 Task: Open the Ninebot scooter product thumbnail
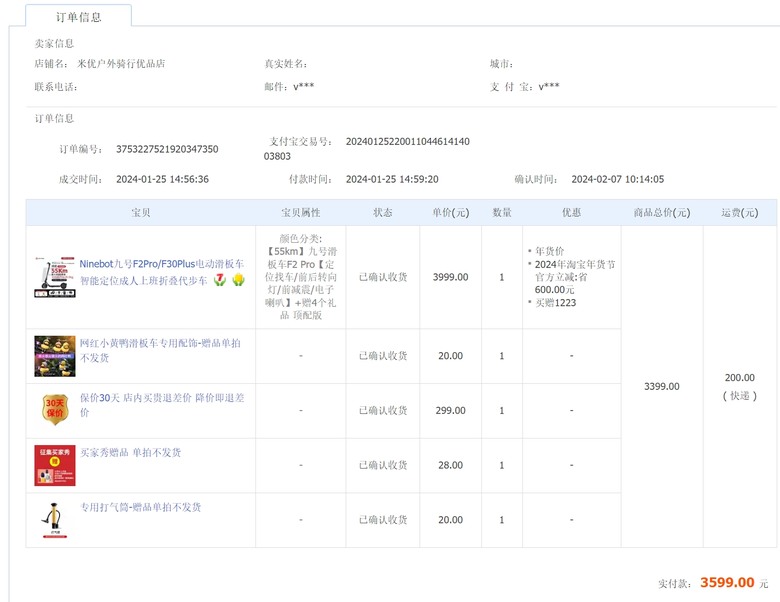(55, 277)
